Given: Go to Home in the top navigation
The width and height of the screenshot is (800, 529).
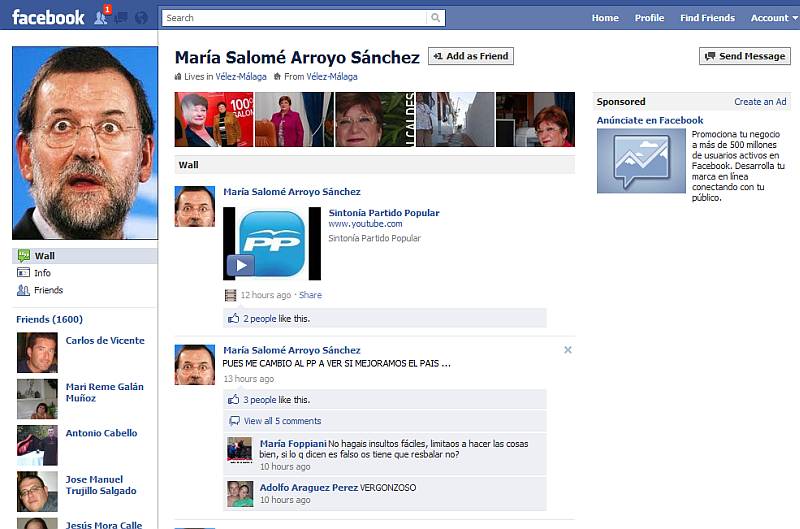Looking at the screenshot, I should click(x=605, y=18).
